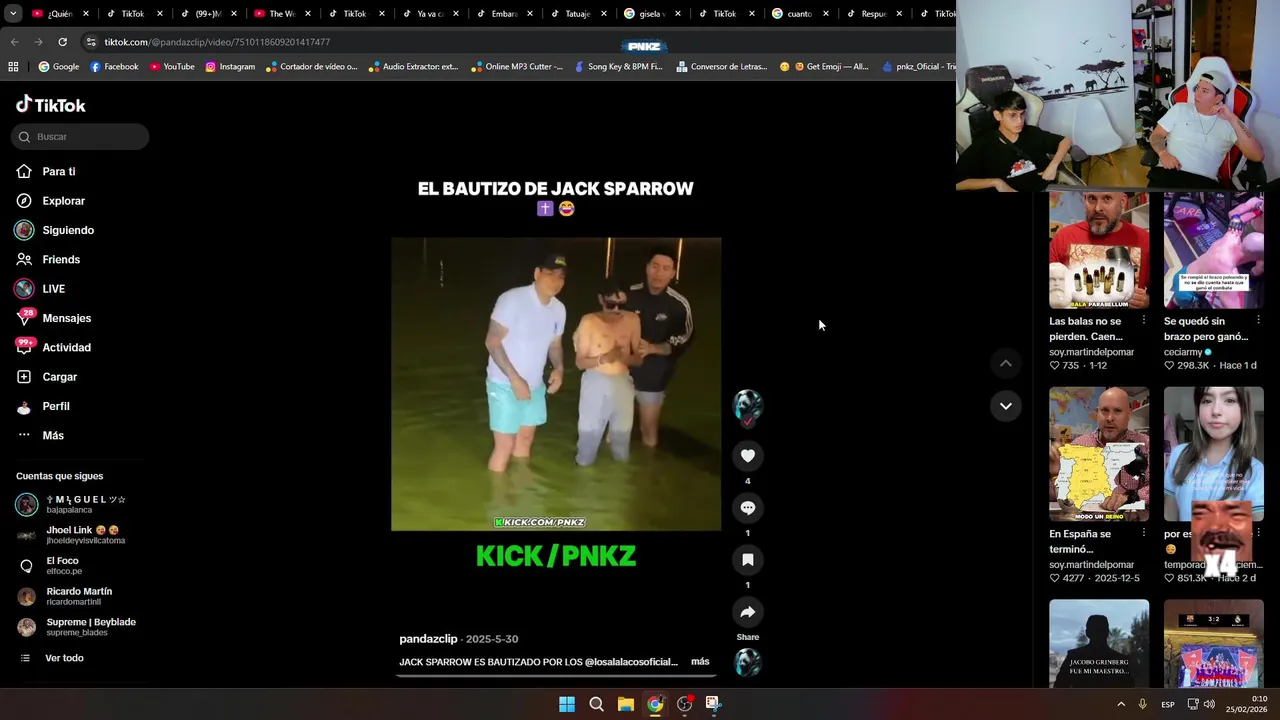Click soy.martindelpomar under Las balas video
The width and height of the screenshot is (1280, 720).
click(x=1091, y=352)
